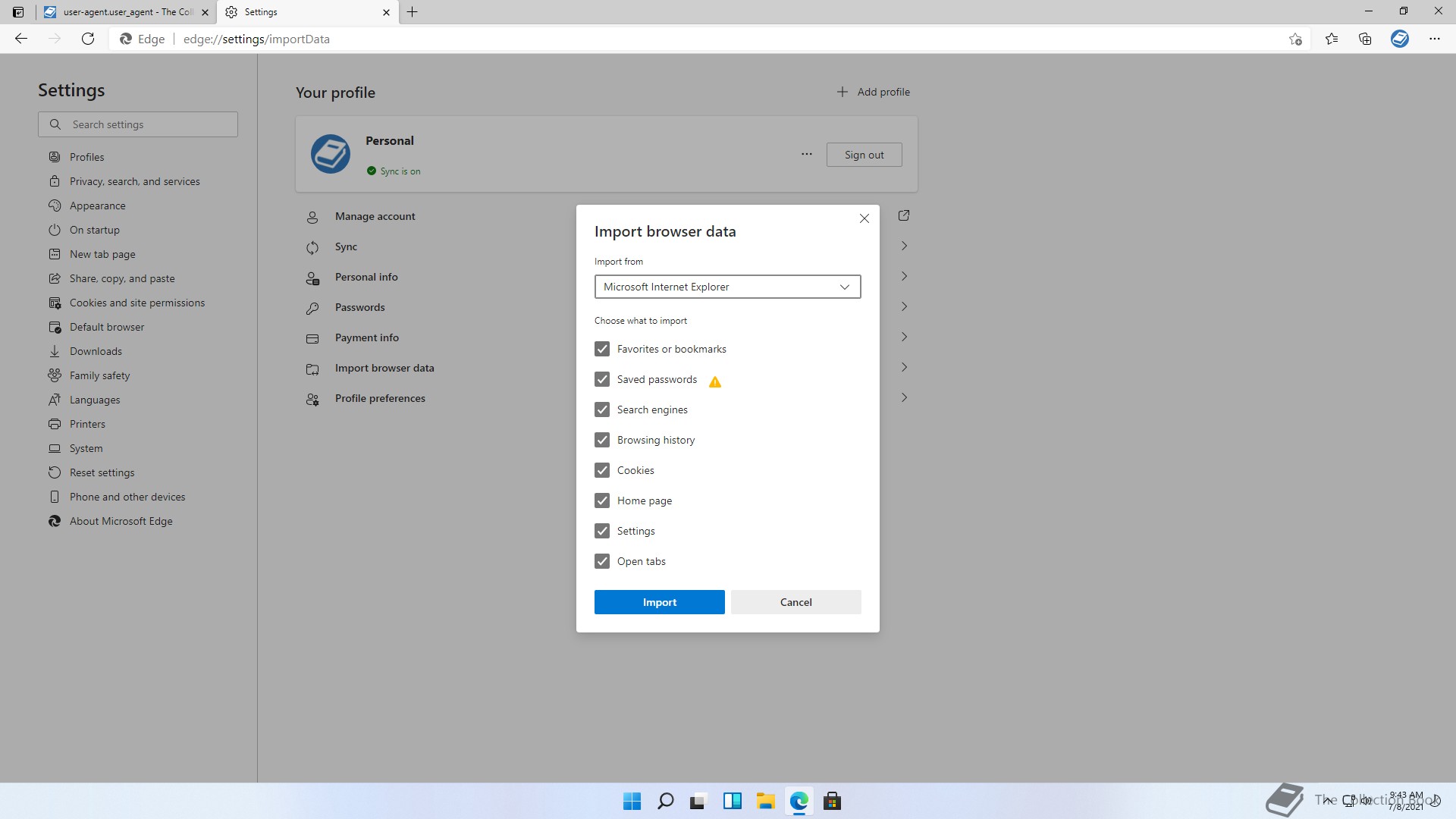
Task: Close the Settings tab
Action: [386, 12]
